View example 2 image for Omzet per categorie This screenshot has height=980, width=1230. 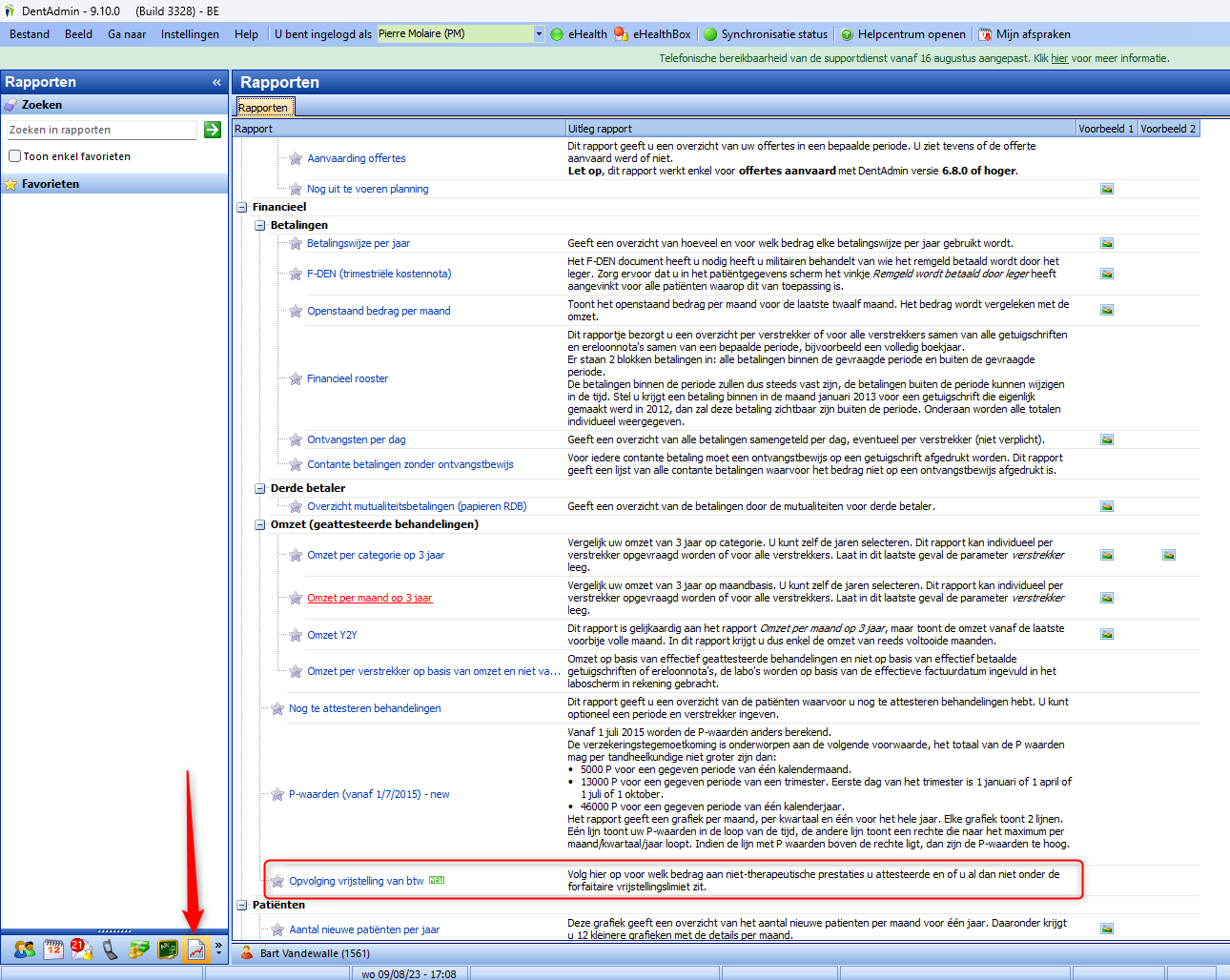(1169, 555)
